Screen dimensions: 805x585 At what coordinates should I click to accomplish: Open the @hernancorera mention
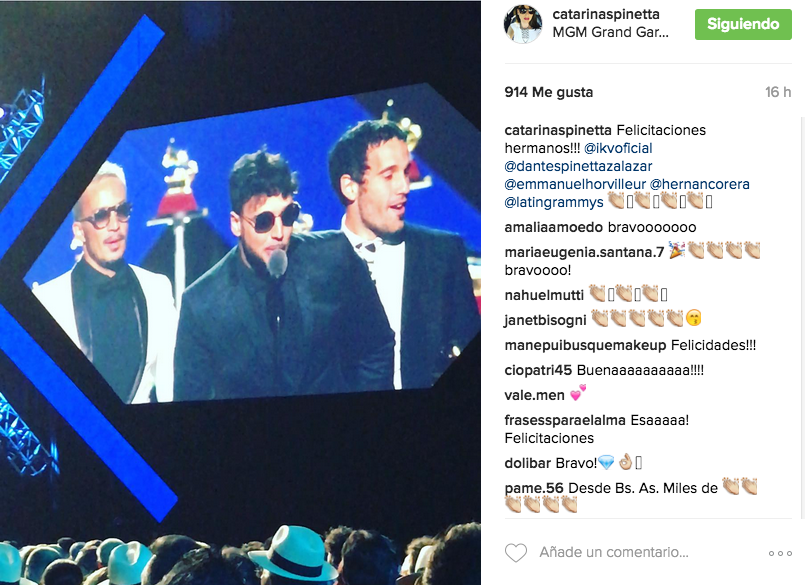pos(699,184)
